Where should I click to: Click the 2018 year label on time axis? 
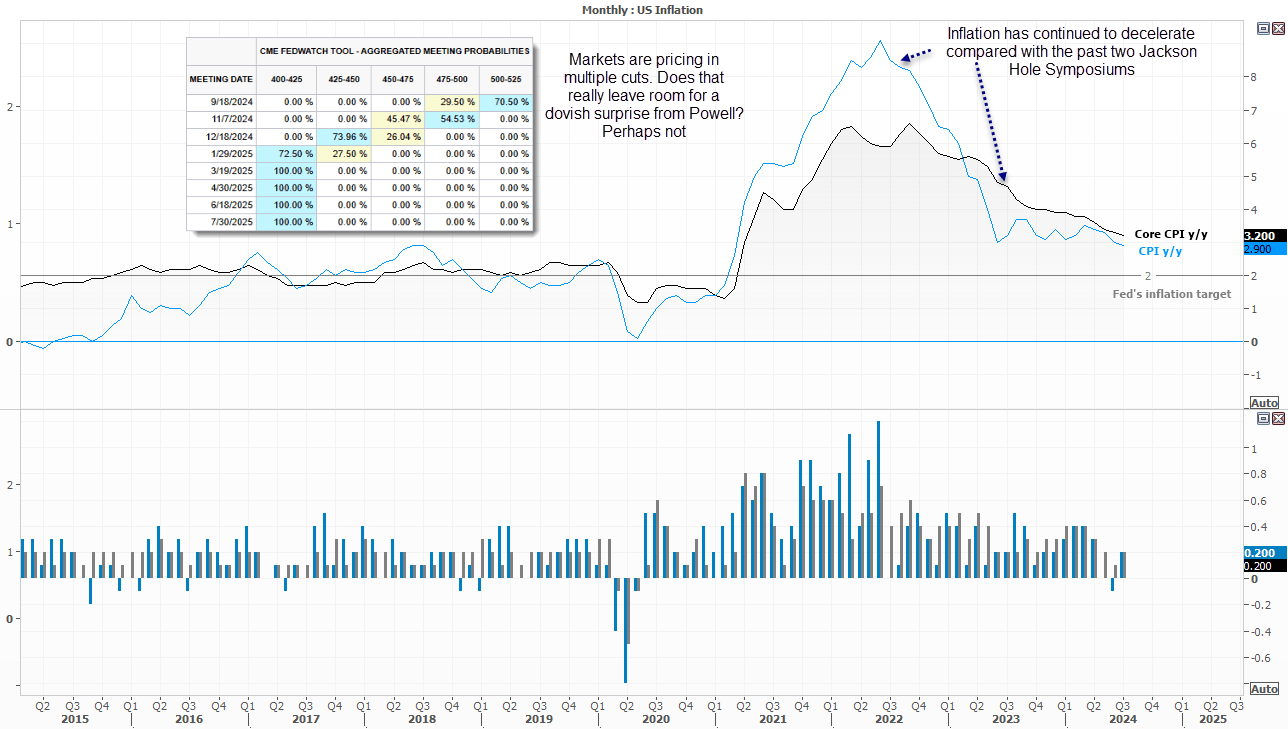point(422,718)
